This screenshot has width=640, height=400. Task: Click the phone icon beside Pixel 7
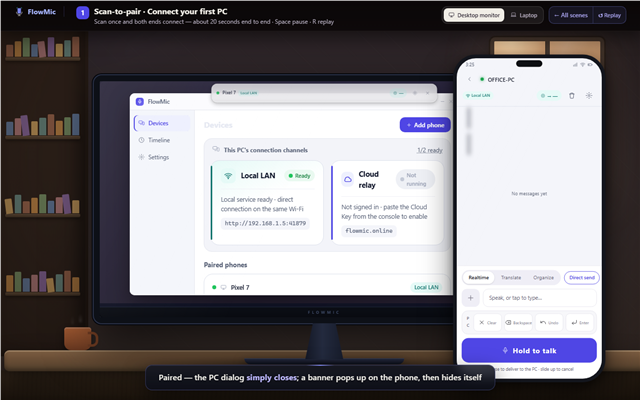coord(223,287)
